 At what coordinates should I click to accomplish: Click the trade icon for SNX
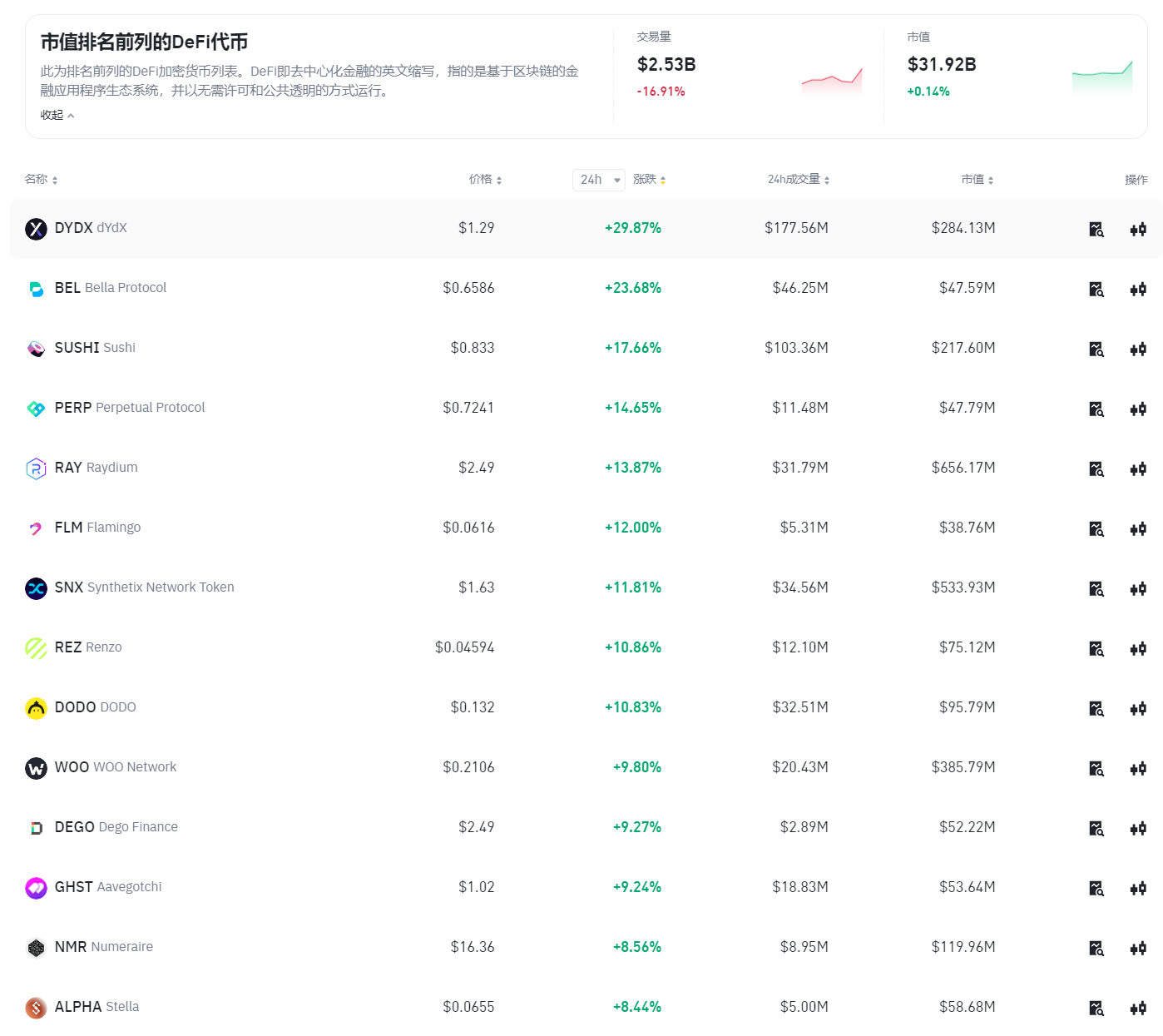coord(1138,588)
